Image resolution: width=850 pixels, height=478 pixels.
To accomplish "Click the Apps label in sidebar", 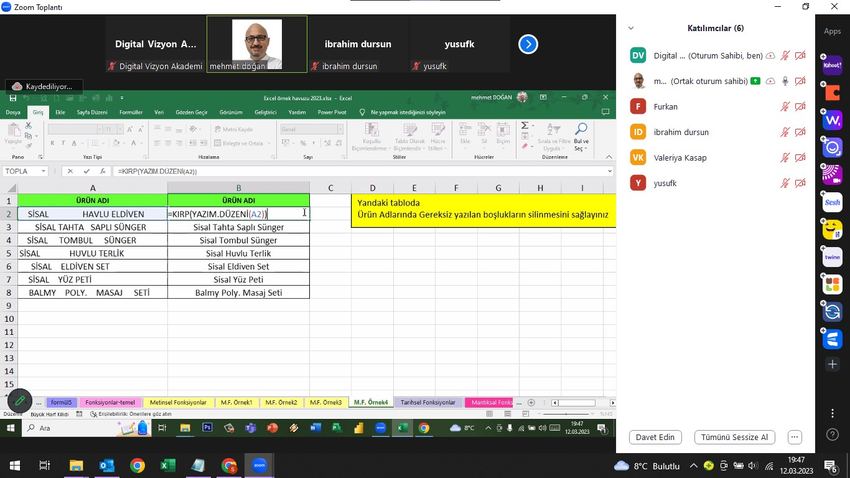I will point(832,31).
